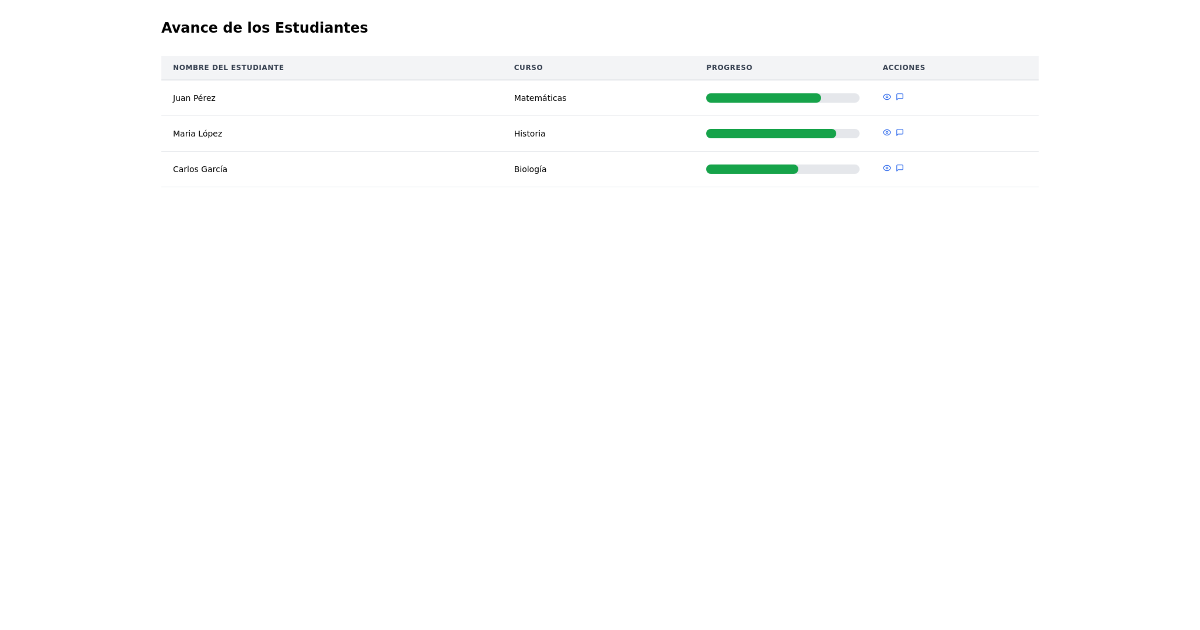
Task: Click Maria López's progress bar
Action: (x=782, y=132)
